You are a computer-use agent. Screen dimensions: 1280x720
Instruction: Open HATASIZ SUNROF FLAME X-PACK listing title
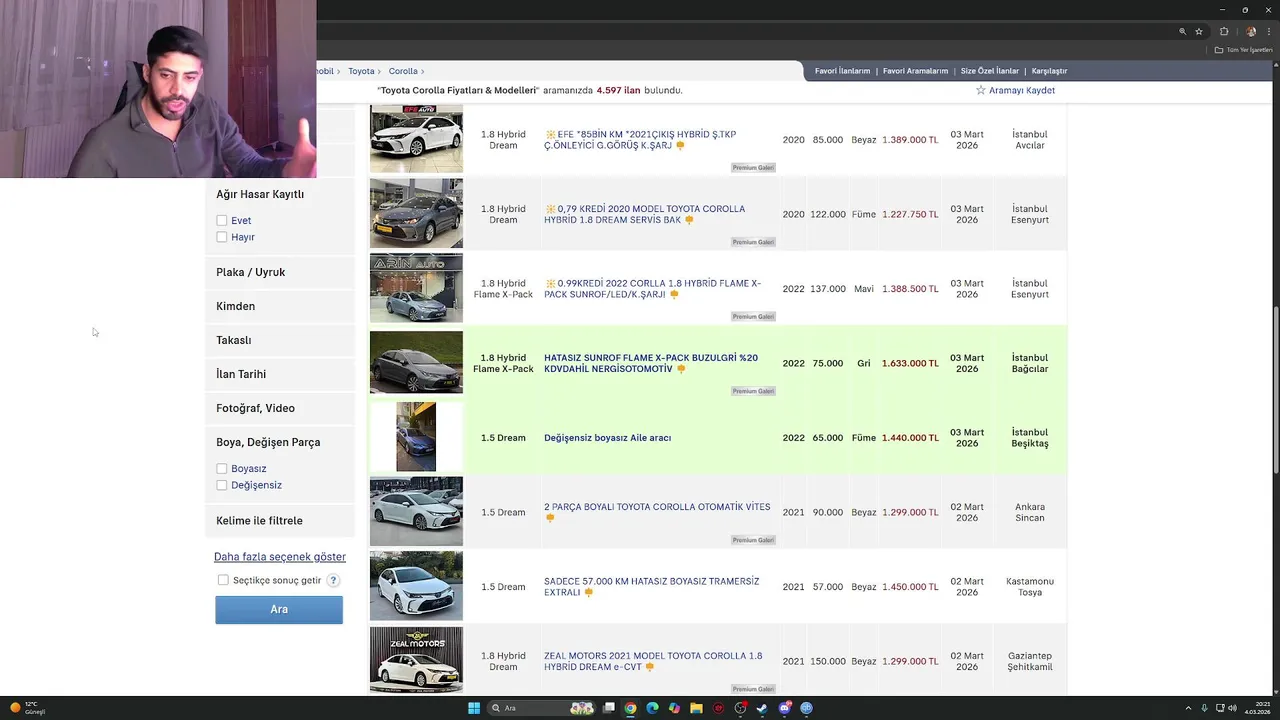[651, 363]
